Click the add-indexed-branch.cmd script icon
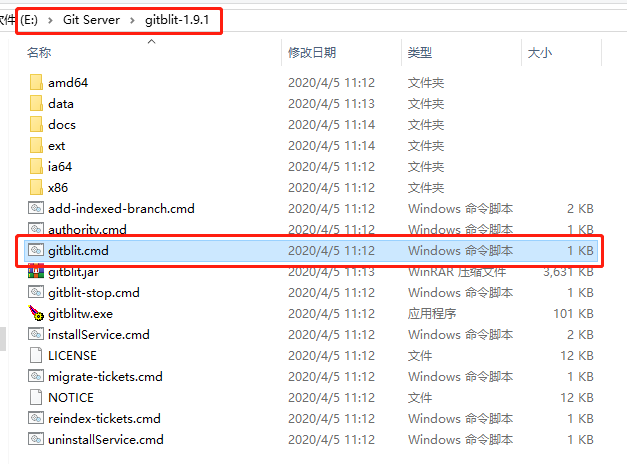 [x=36, y=208]
